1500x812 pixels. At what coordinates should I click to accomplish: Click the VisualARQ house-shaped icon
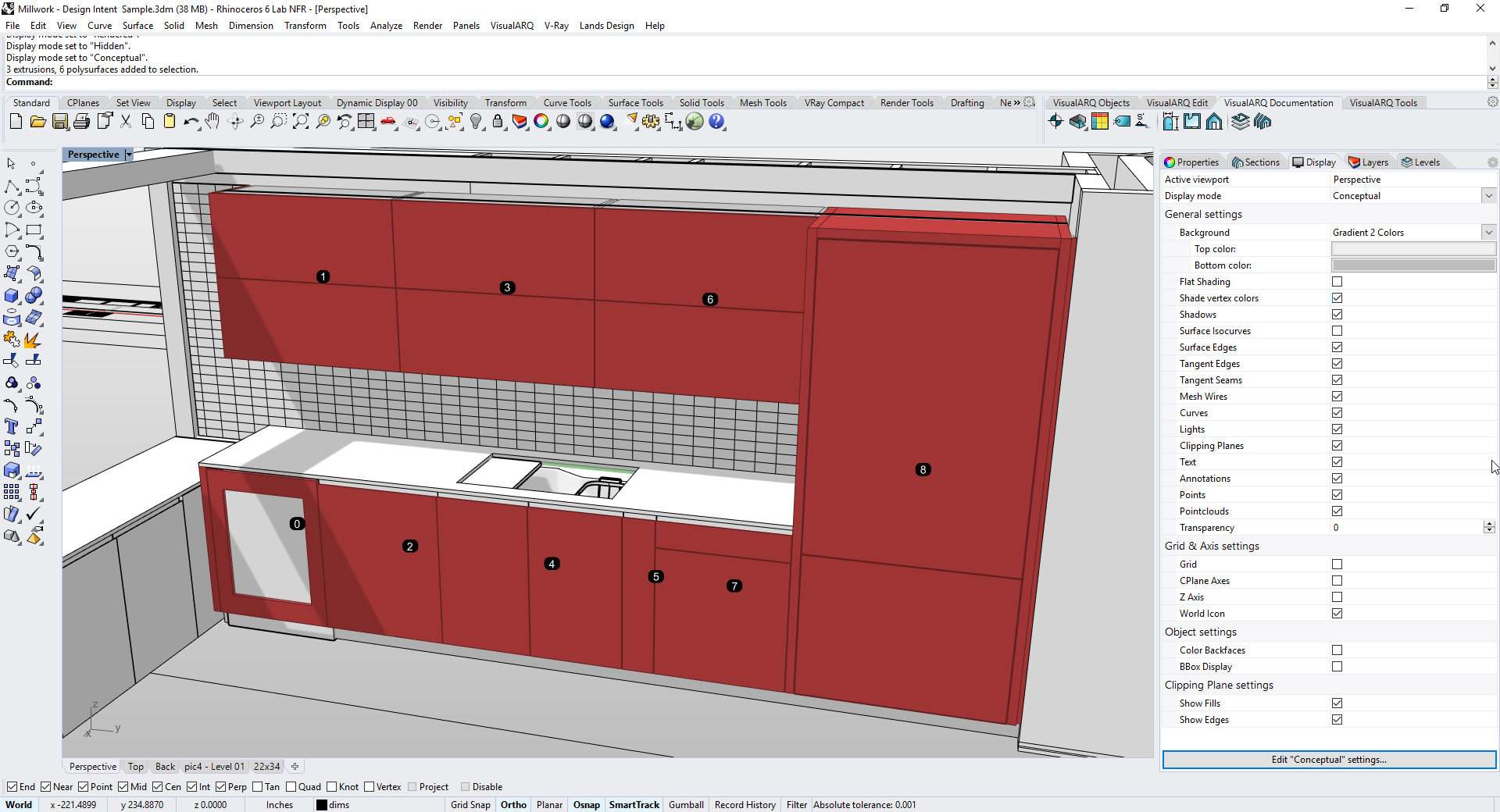click(1214, 121)
